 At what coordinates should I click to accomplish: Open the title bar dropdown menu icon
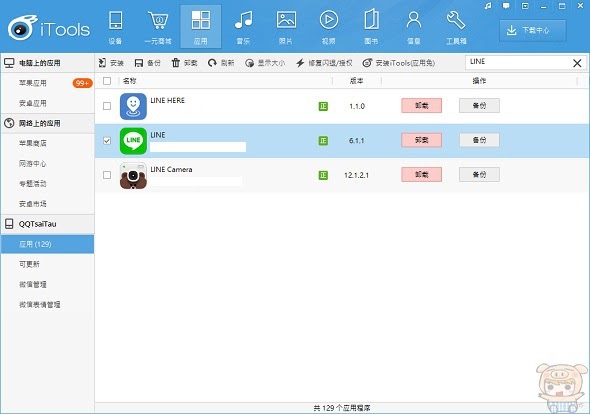525,6
